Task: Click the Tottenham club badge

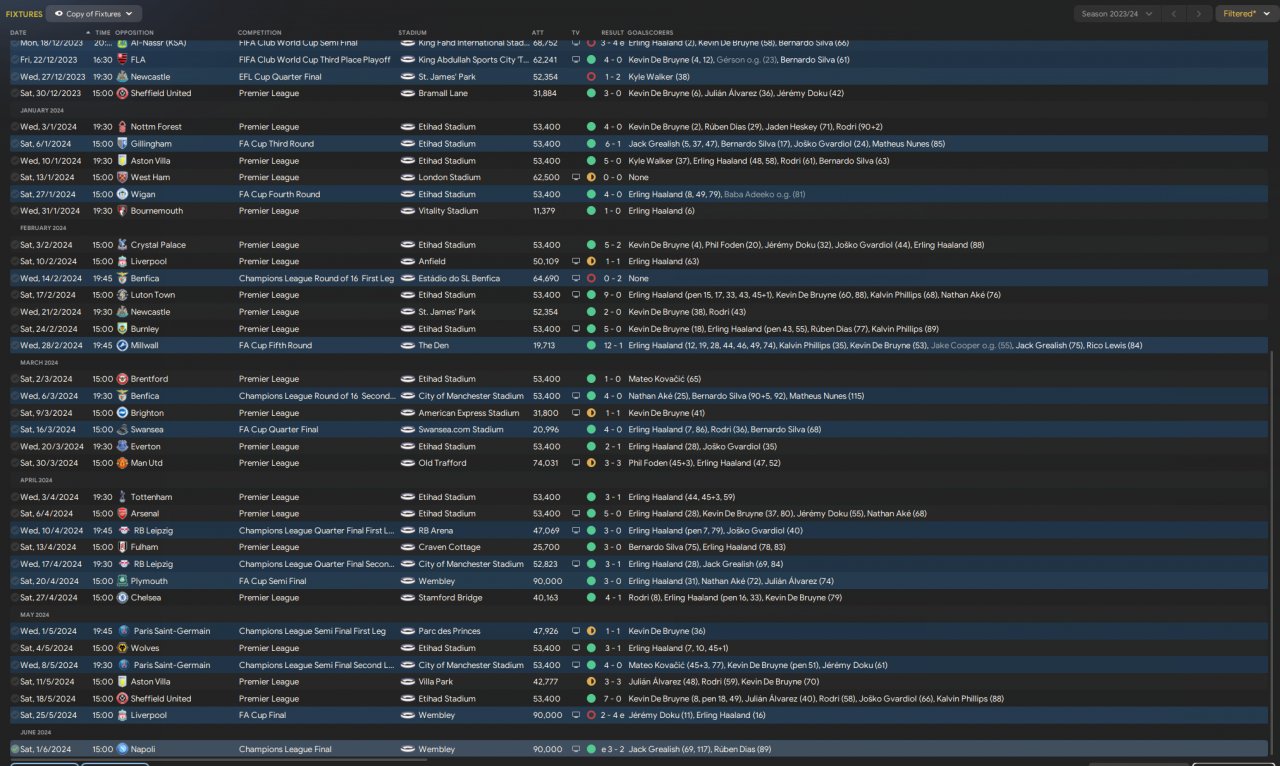Action: pos(122,497)
